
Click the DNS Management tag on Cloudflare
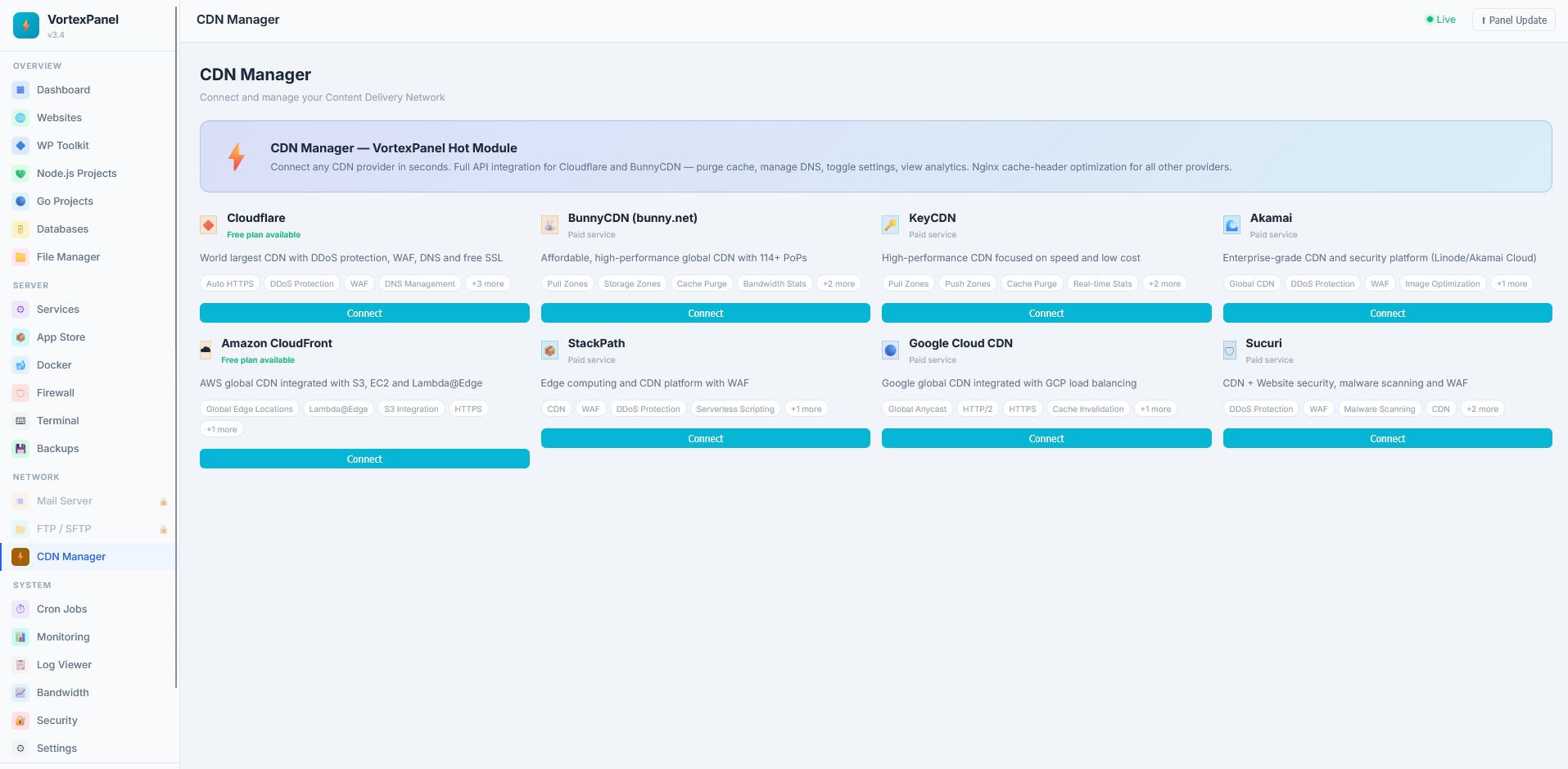point(419,284)
